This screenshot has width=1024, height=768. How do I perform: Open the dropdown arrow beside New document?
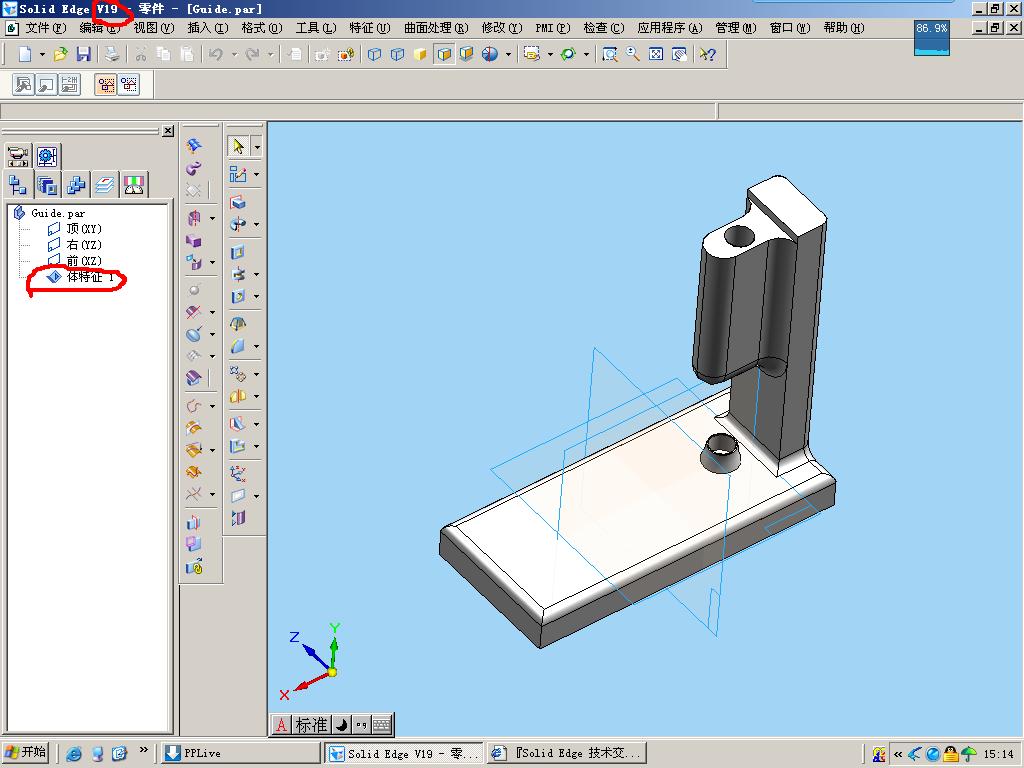(42, 54)
